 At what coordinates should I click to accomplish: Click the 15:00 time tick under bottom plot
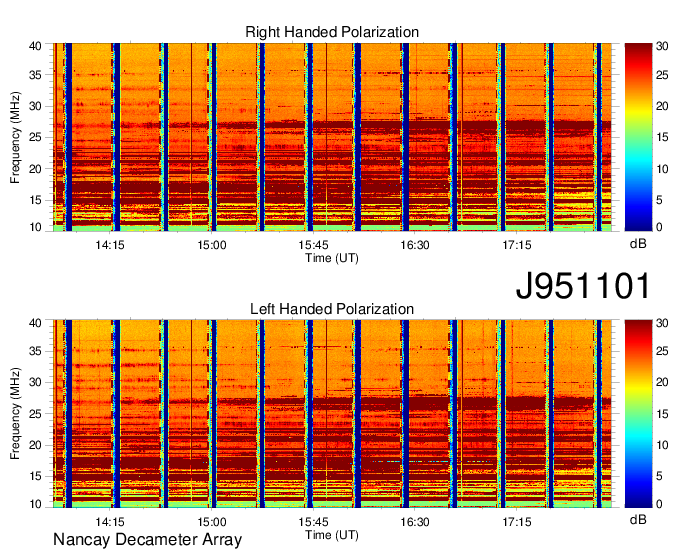212,522
